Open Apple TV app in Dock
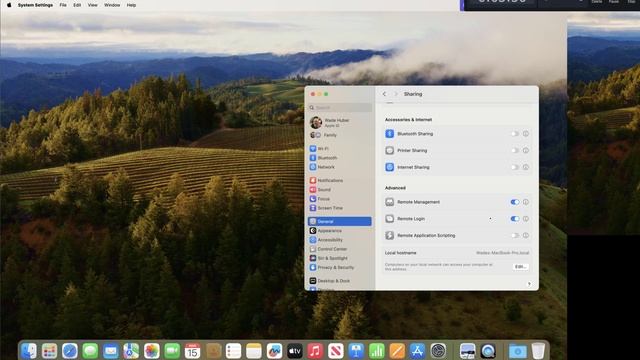 pos(295,351)
